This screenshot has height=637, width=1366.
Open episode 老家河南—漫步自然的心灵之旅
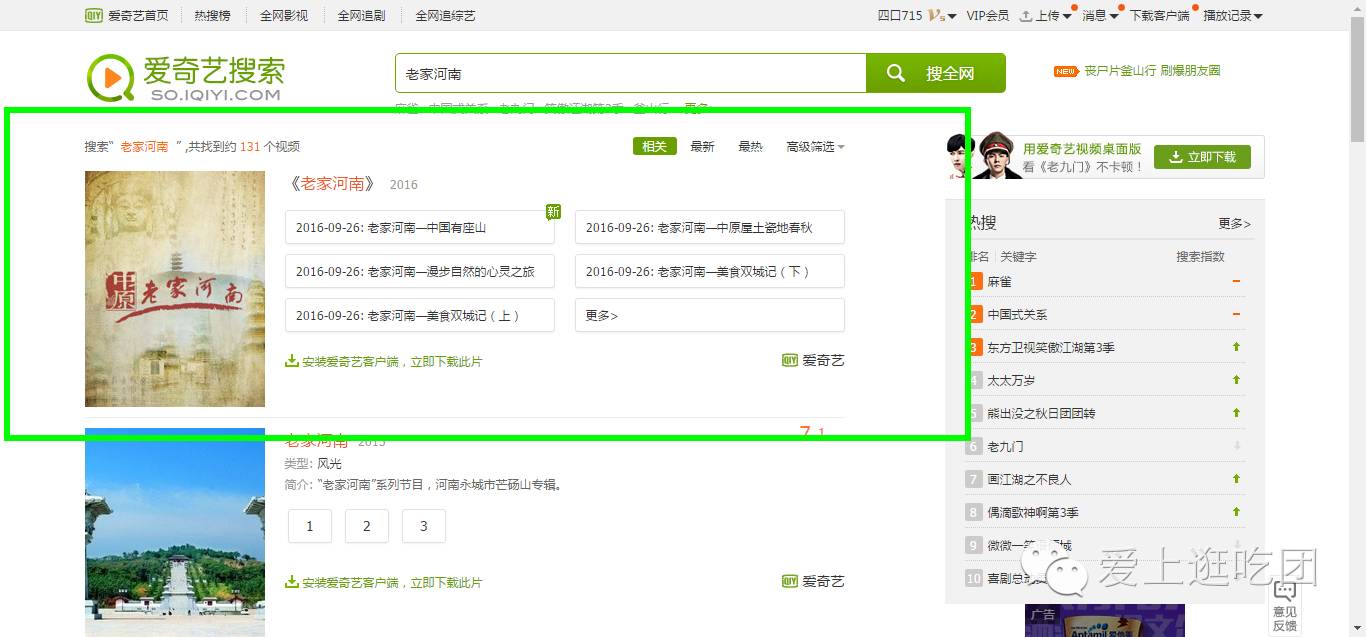[x=420, y=271]
